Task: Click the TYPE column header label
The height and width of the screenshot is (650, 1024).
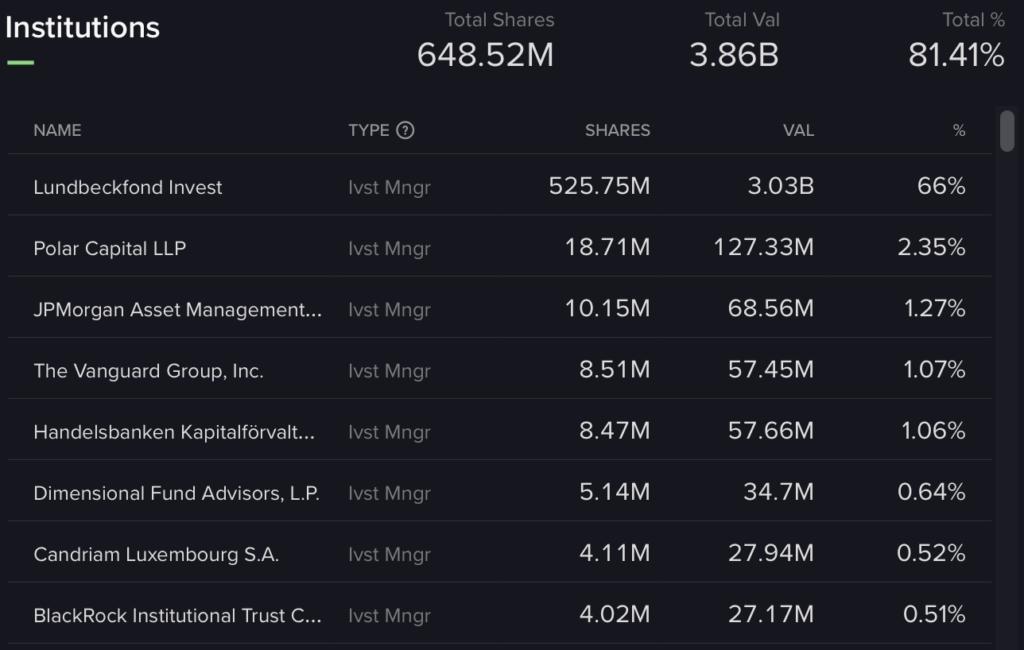Action: pyautogui.click(x=368, y=130)
